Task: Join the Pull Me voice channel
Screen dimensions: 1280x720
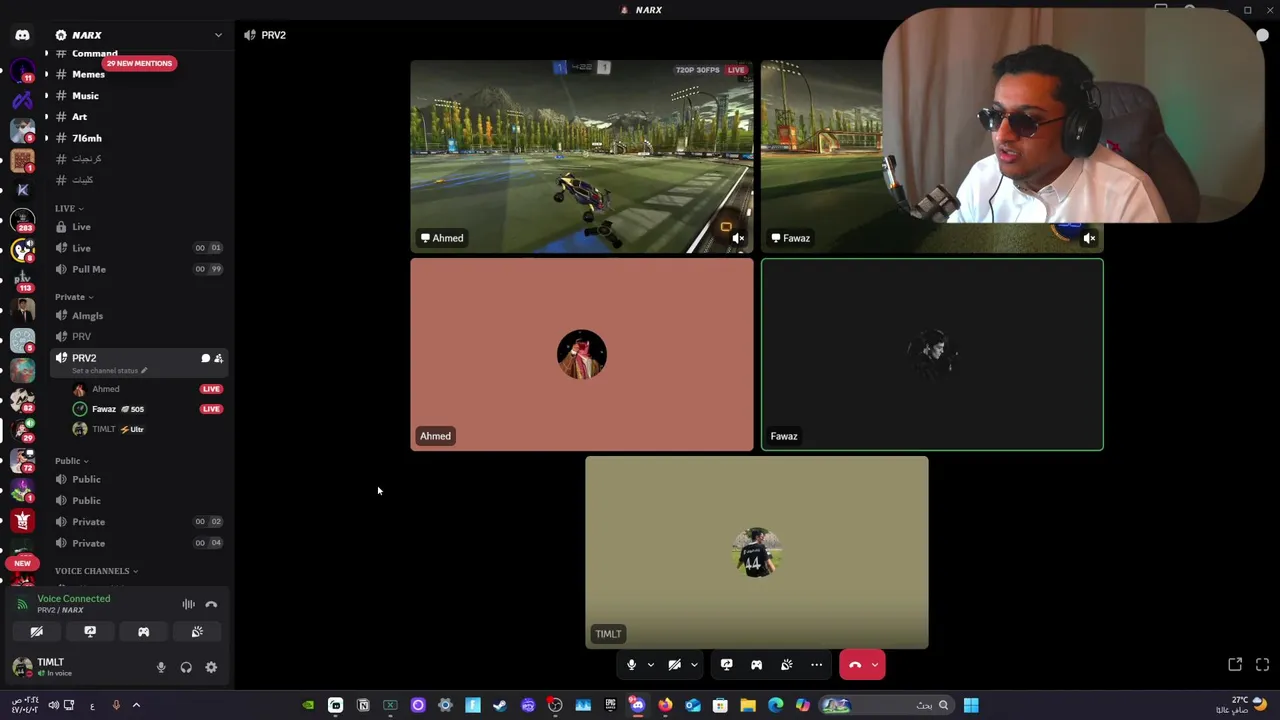Action: pos(138,269)
